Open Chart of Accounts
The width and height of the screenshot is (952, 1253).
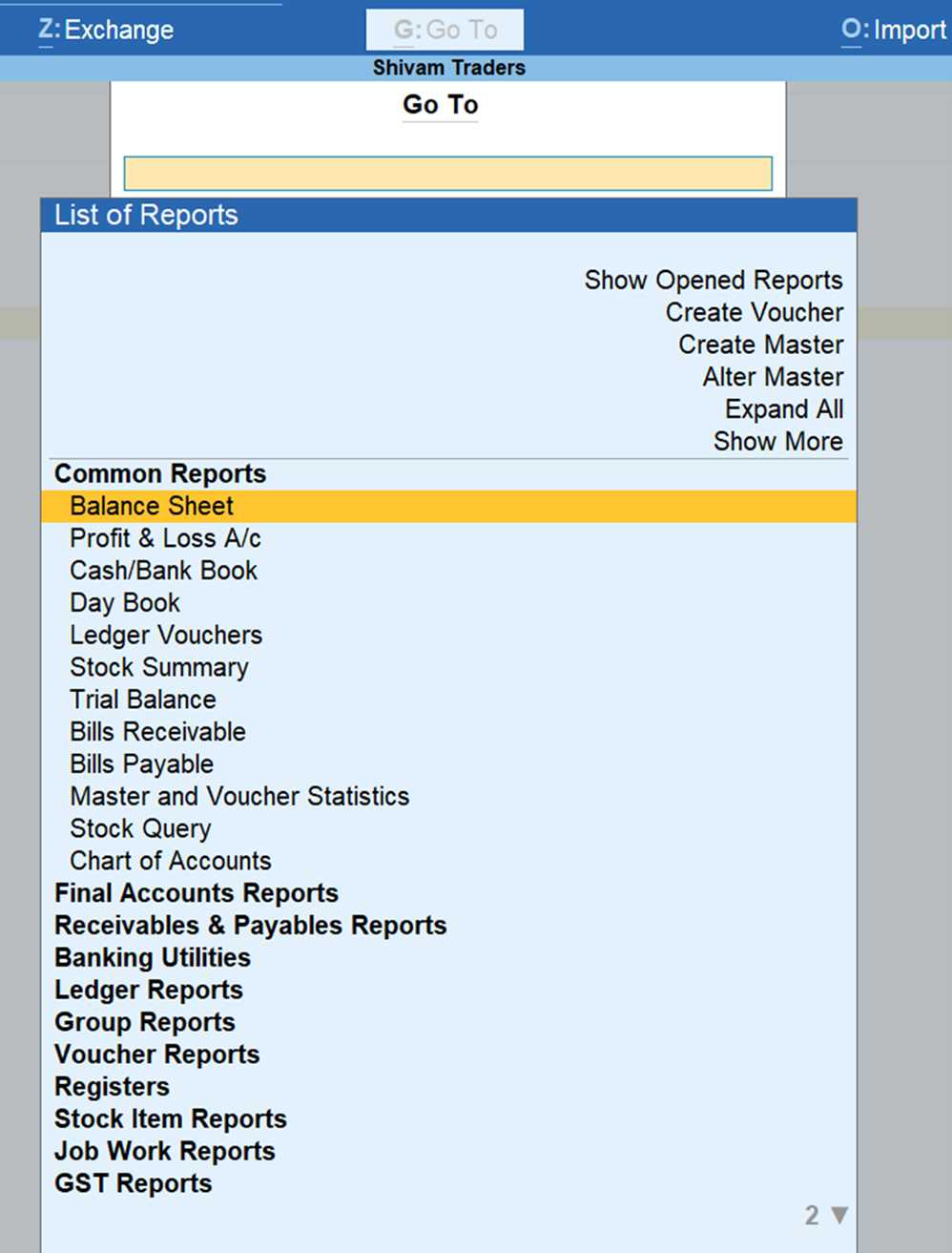tap(171, 861)
